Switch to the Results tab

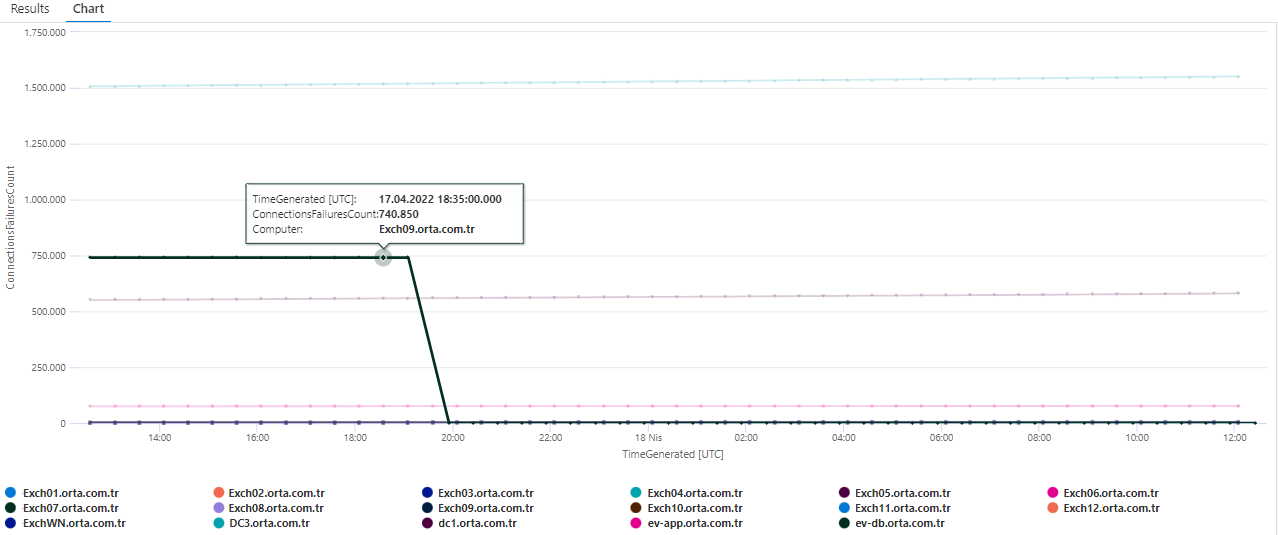pyautogui.click(x=30, y=9)
